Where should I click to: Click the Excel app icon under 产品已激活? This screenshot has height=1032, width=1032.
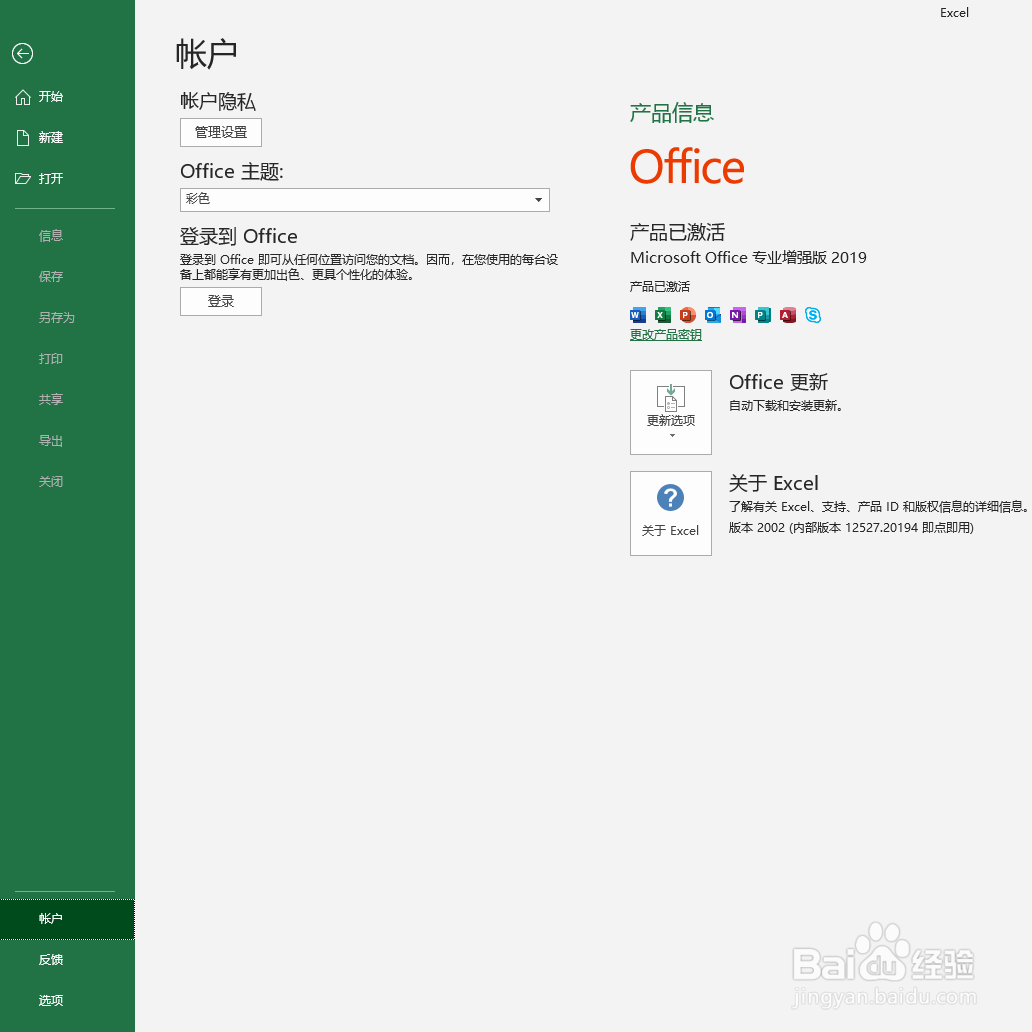662,315
